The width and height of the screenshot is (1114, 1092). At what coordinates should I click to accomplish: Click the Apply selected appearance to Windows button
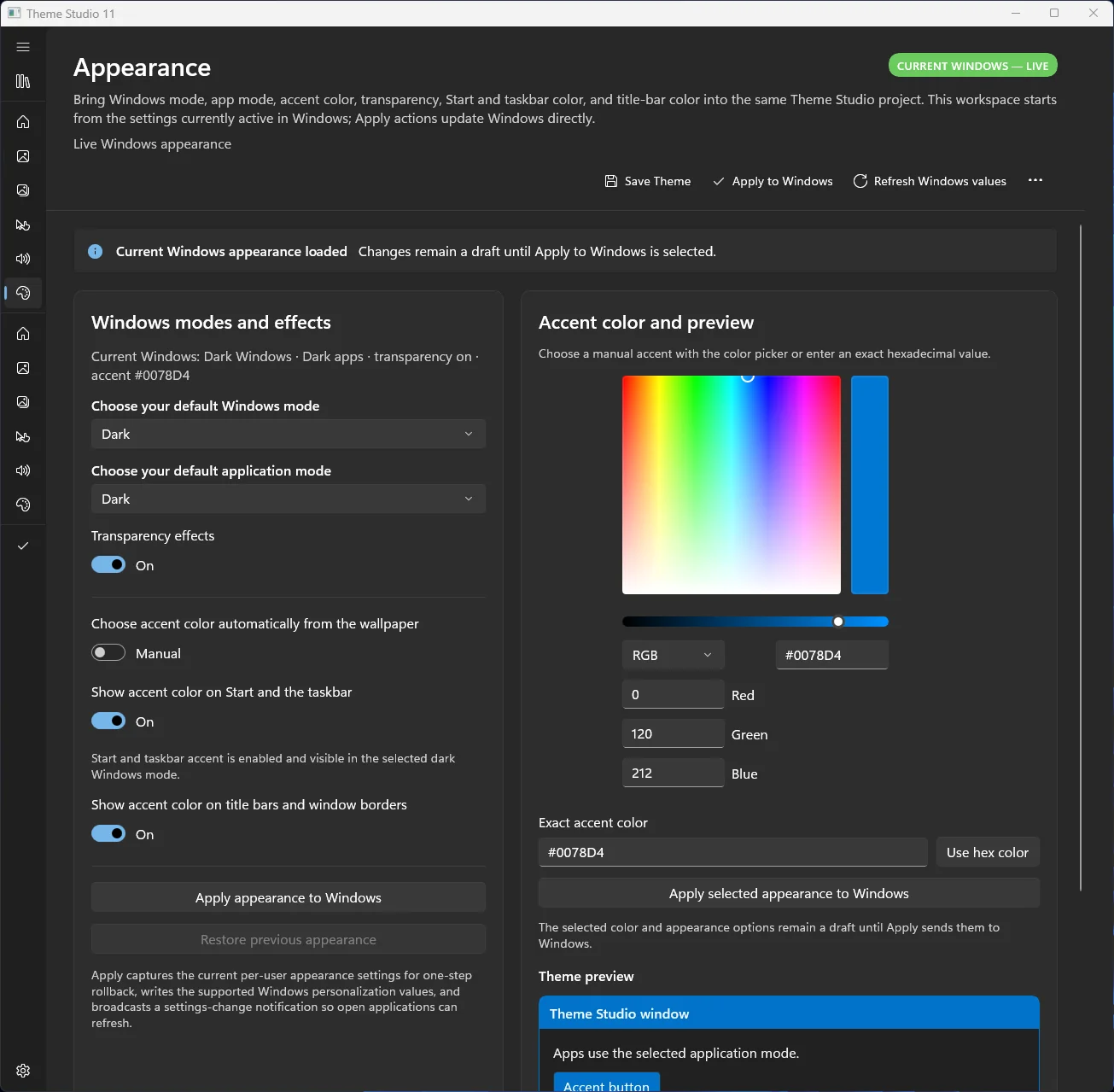(x=789, y=893)
